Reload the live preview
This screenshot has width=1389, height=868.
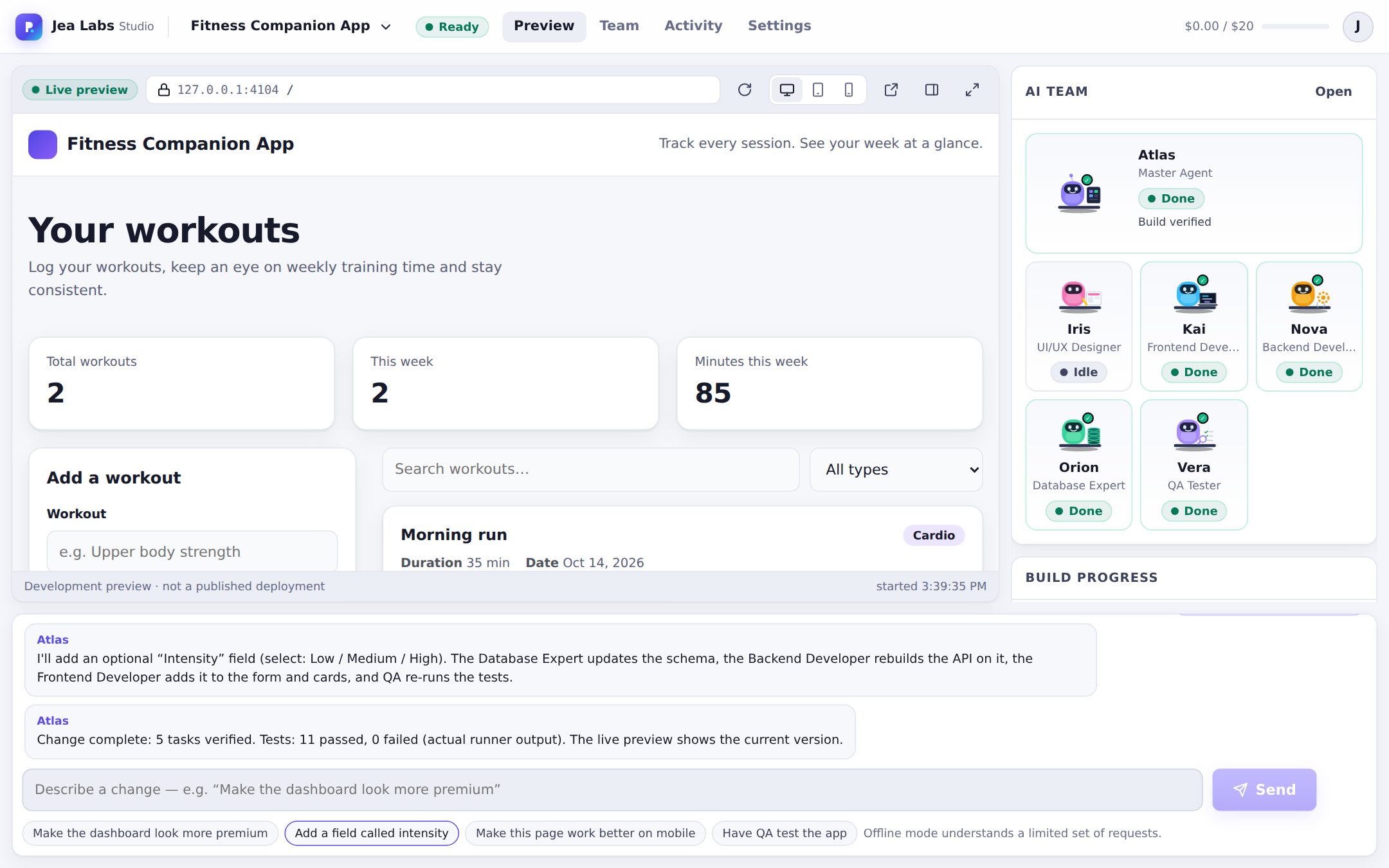click(x=745, y=90)
